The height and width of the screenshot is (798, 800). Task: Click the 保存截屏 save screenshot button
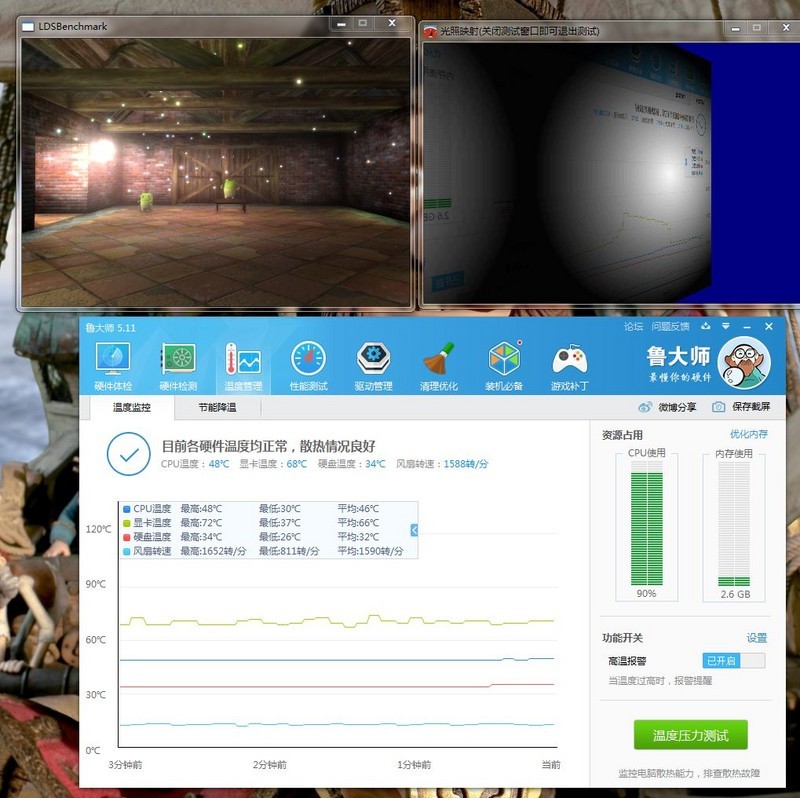coord(741,407)
